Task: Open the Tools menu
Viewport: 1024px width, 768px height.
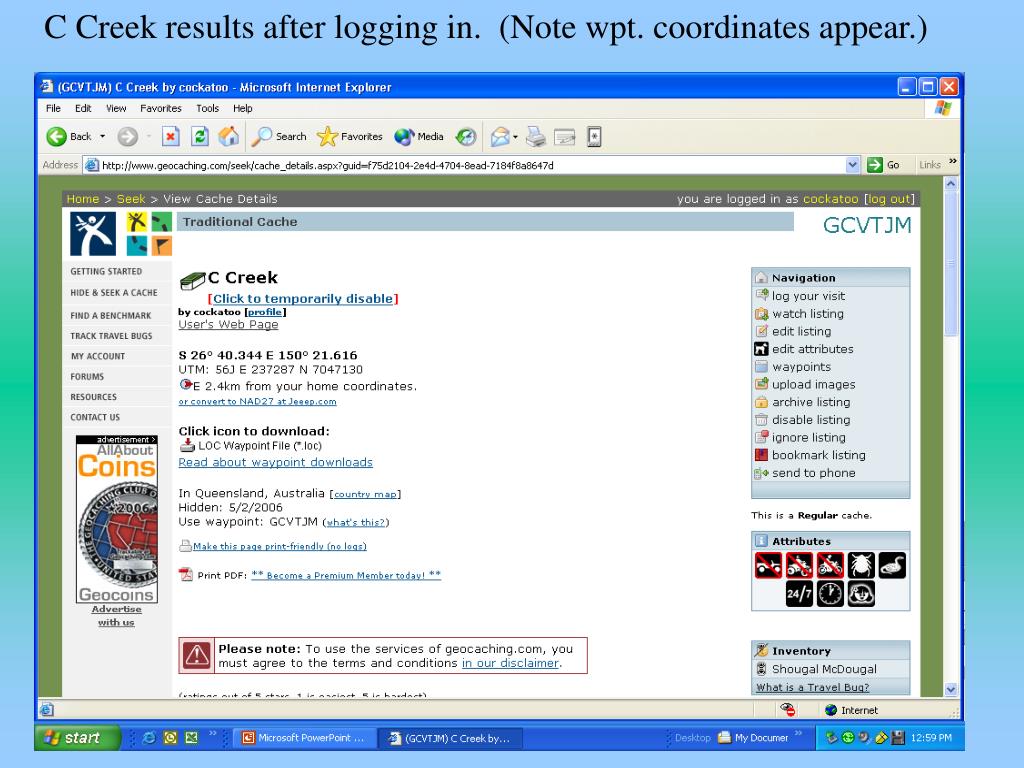Action: (x=208, y=108)
